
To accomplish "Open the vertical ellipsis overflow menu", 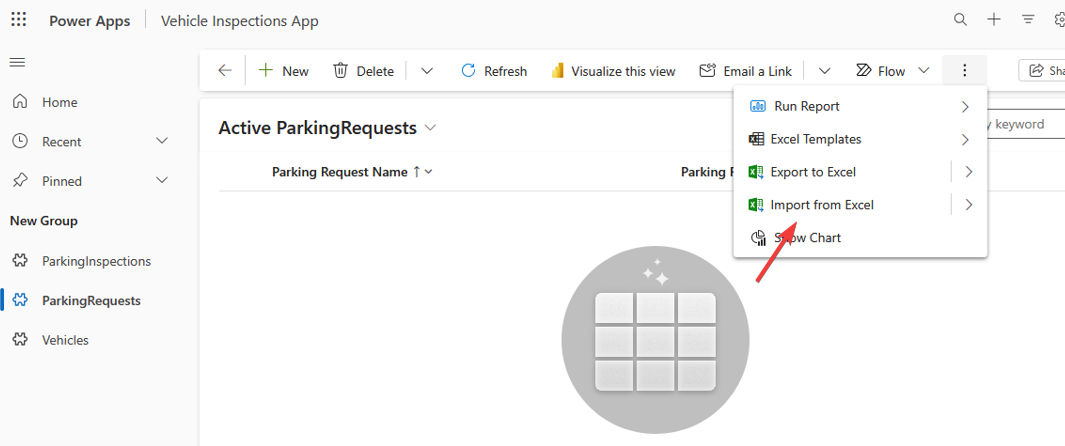I will (x=964, y=71).
